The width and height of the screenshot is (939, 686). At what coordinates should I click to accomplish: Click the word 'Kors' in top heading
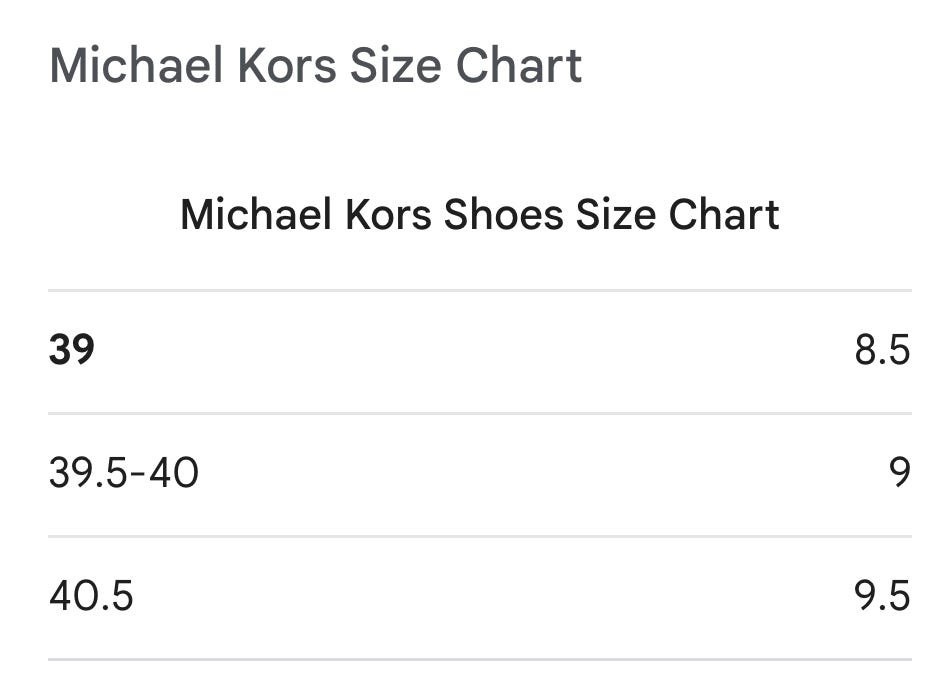tap(287, 66)
